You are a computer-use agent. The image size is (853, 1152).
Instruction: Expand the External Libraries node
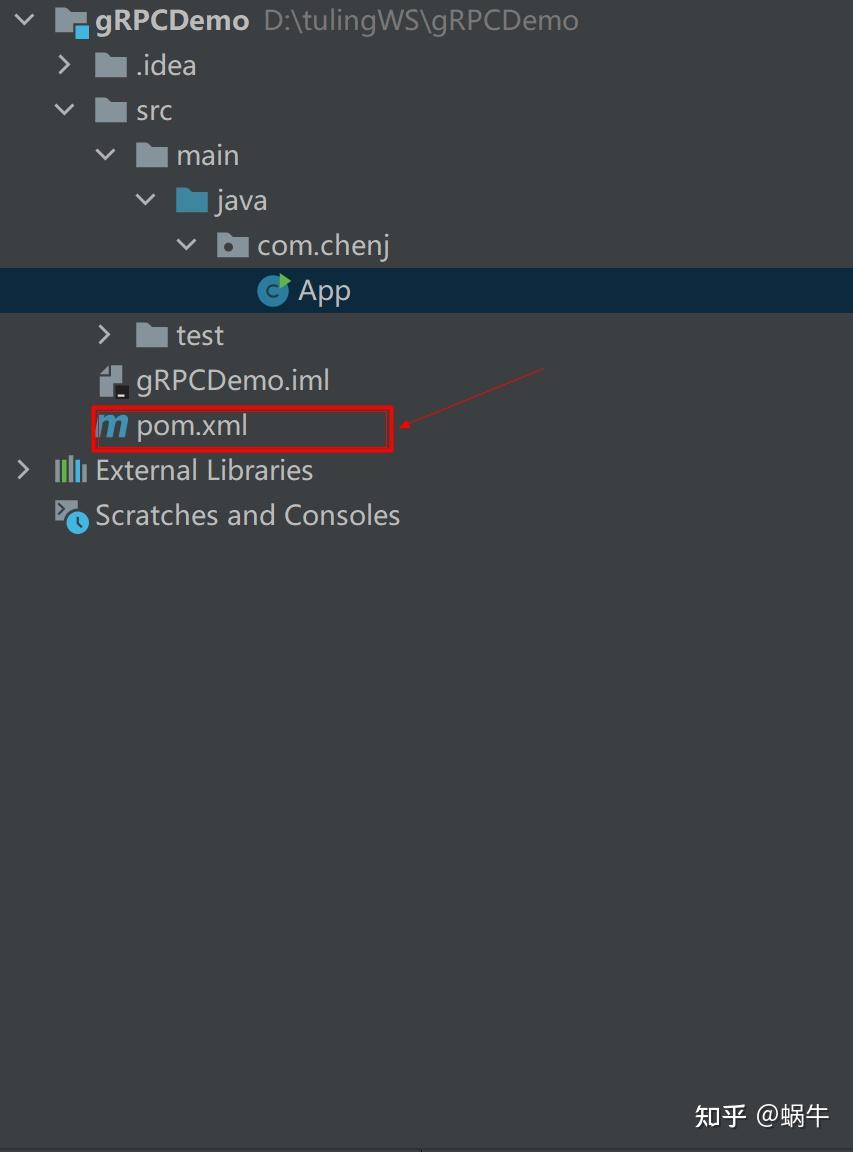24,471
